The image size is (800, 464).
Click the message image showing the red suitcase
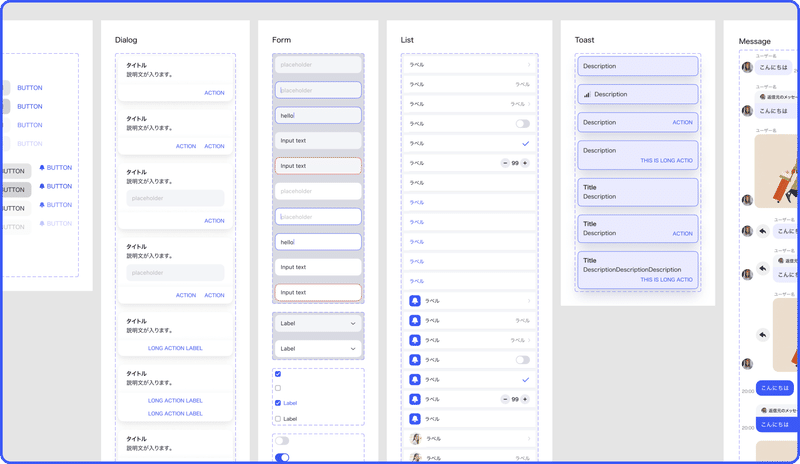tap(777, 172)
